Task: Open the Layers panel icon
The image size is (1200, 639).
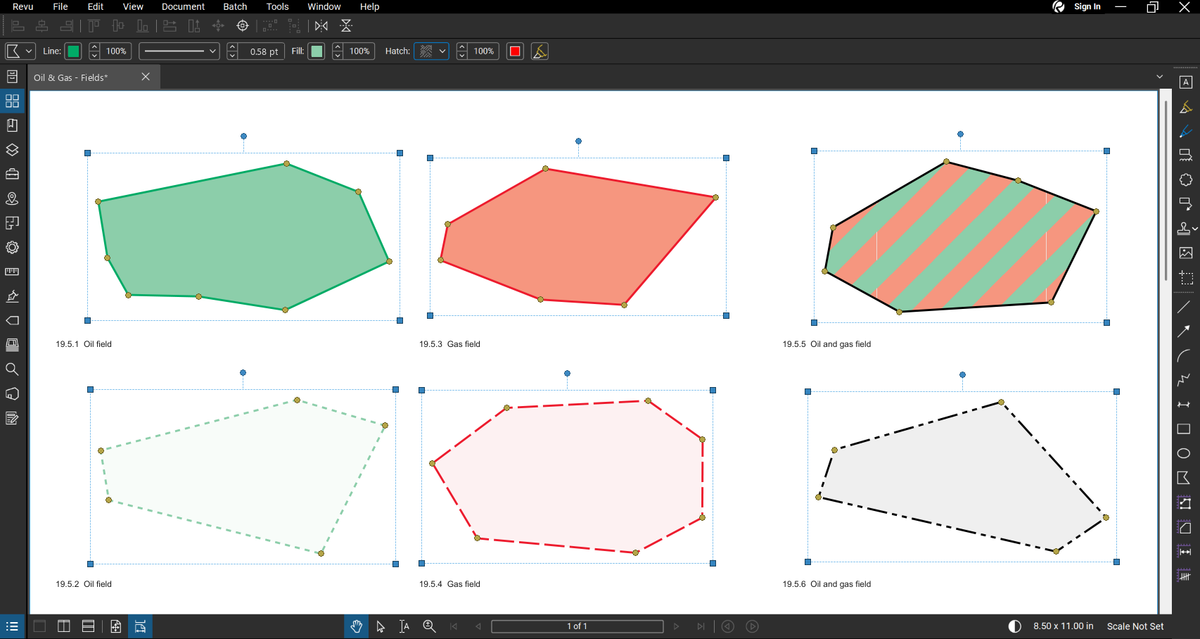Action: tap(12, 150)
